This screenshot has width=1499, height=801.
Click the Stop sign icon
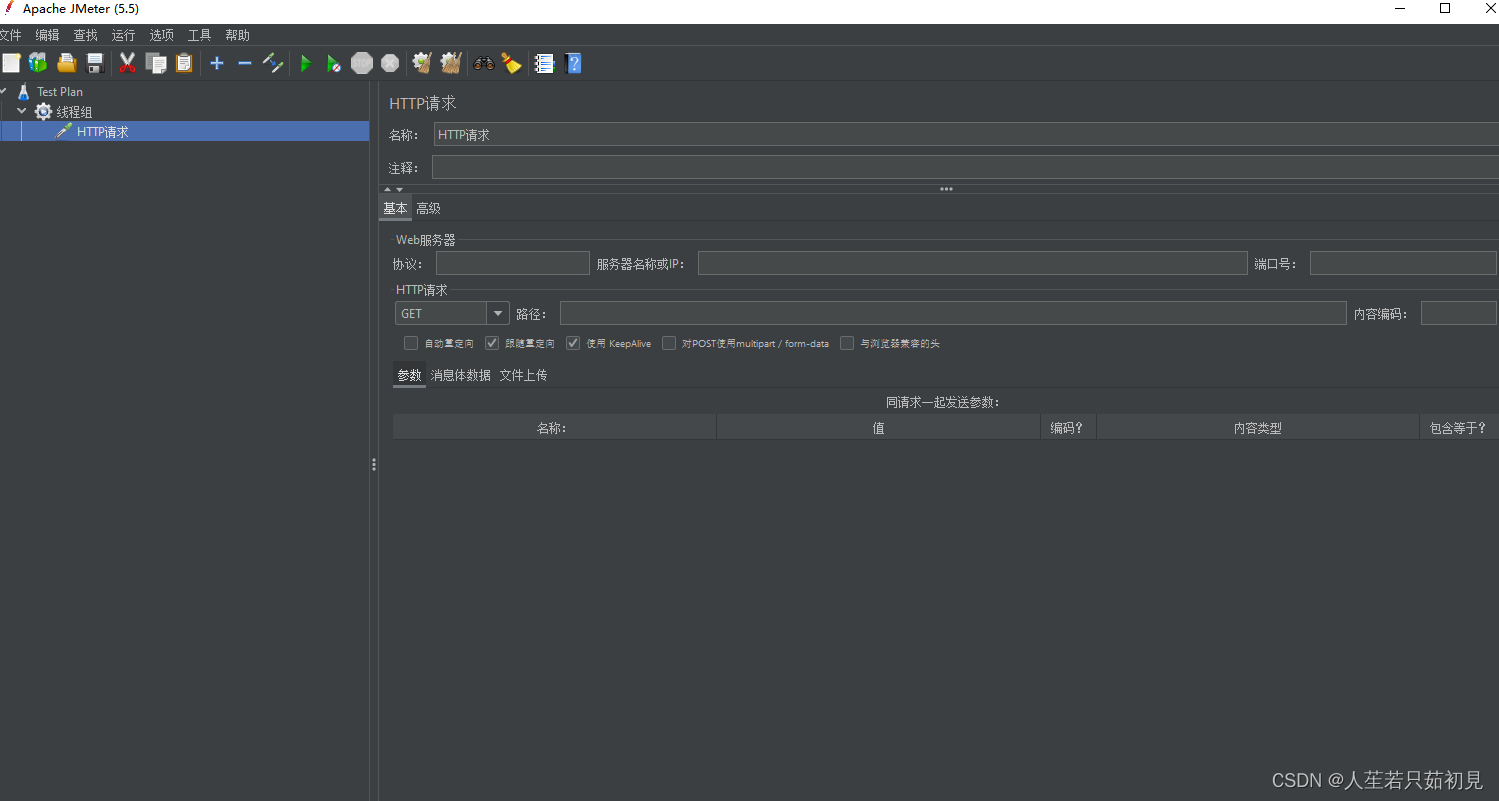tap(362, 63)
